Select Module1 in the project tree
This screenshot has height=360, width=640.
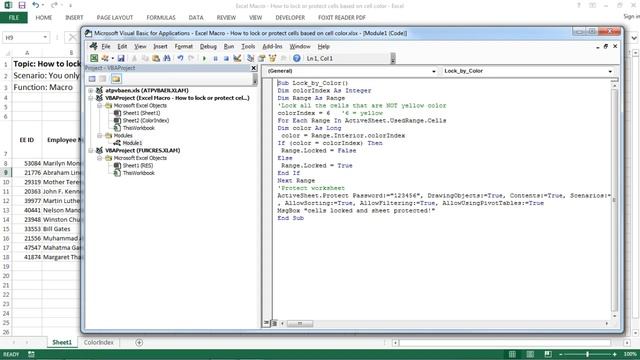pos(132,143)
